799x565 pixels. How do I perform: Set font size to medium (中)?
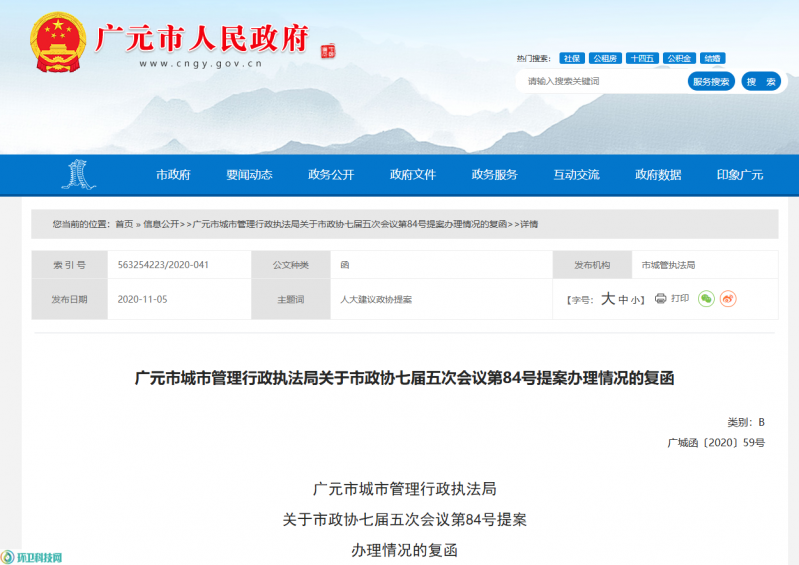tap(623, 300)
